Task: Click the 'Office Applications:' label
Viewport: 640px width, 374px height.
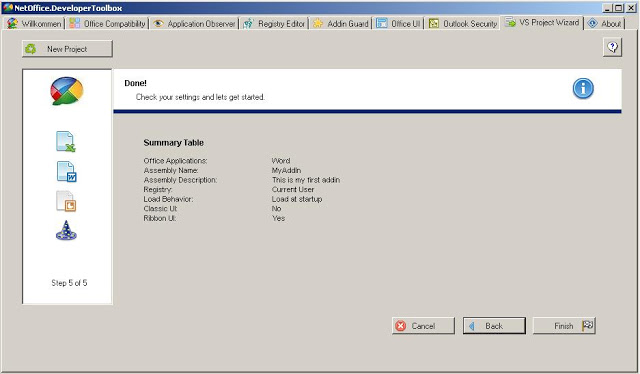Action: (176, 161)
